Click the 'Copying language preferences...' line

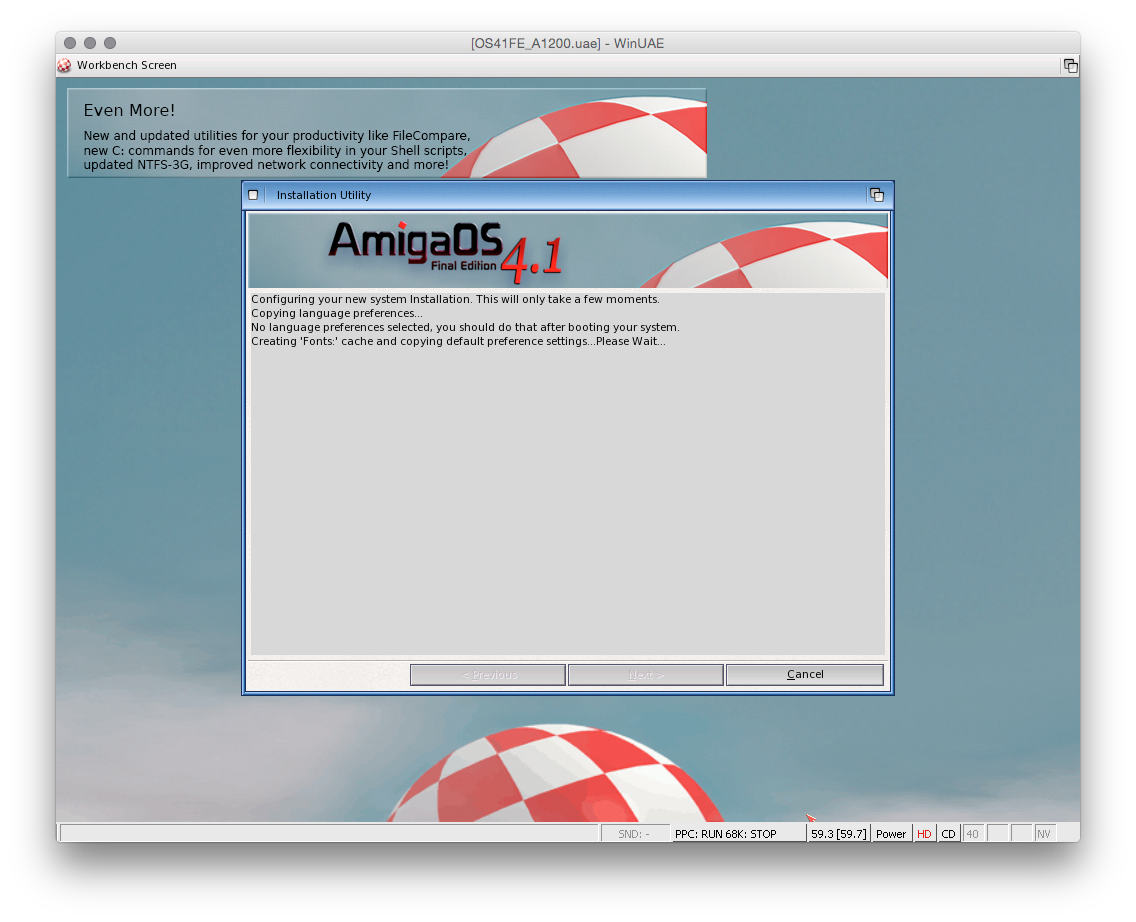[336, 313]
